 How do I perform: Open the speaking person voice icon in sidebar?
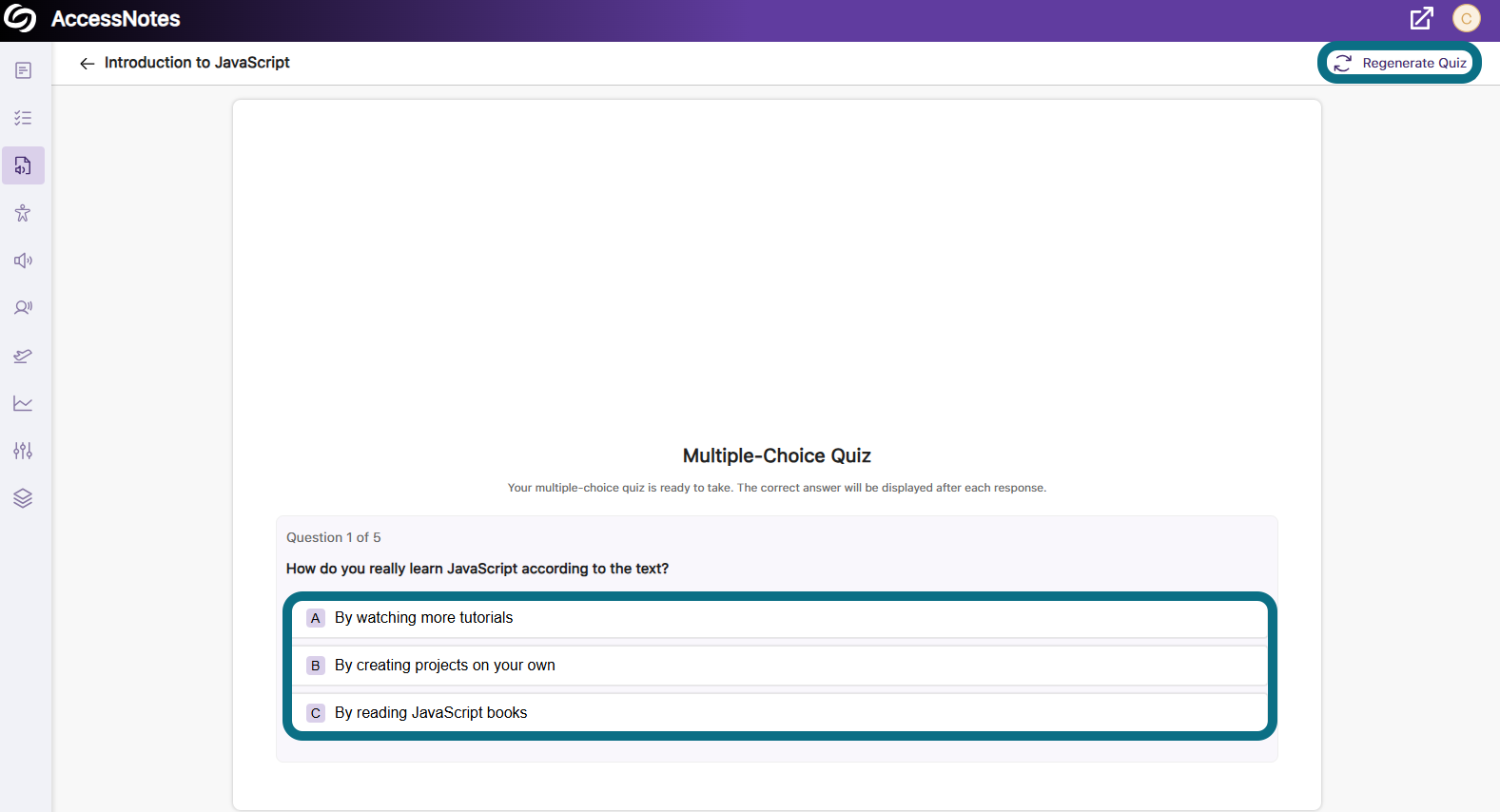pyautogui.click(x=23, y=308)
